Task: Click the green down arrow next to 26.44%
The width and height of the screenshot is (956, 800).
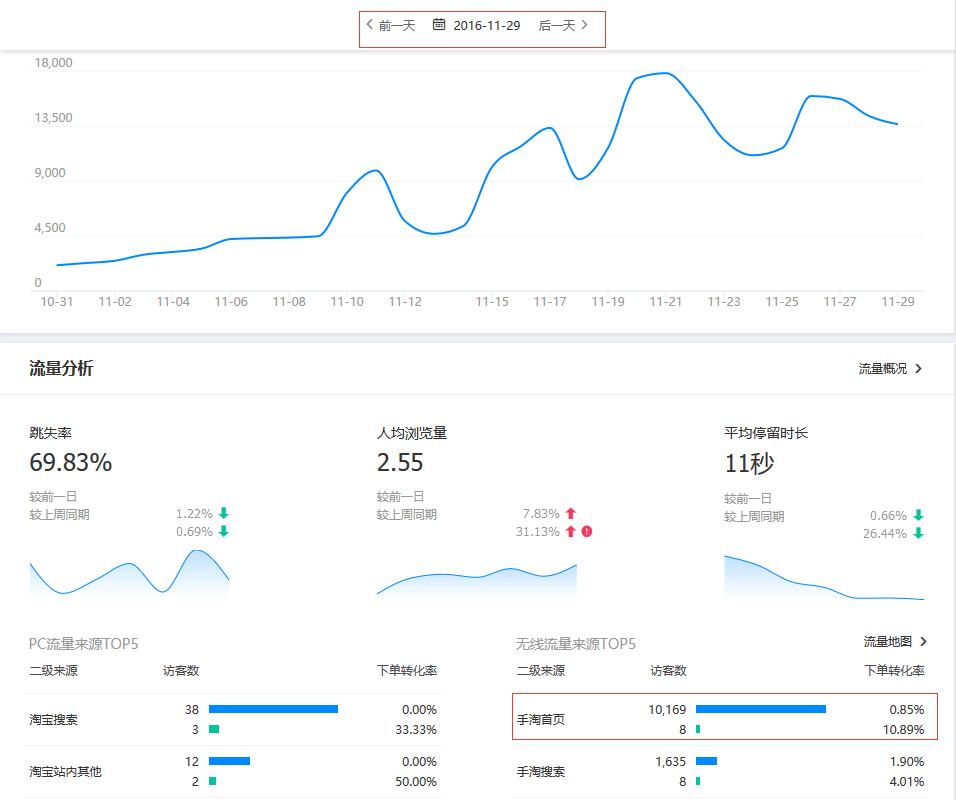Action: (918, 533)
